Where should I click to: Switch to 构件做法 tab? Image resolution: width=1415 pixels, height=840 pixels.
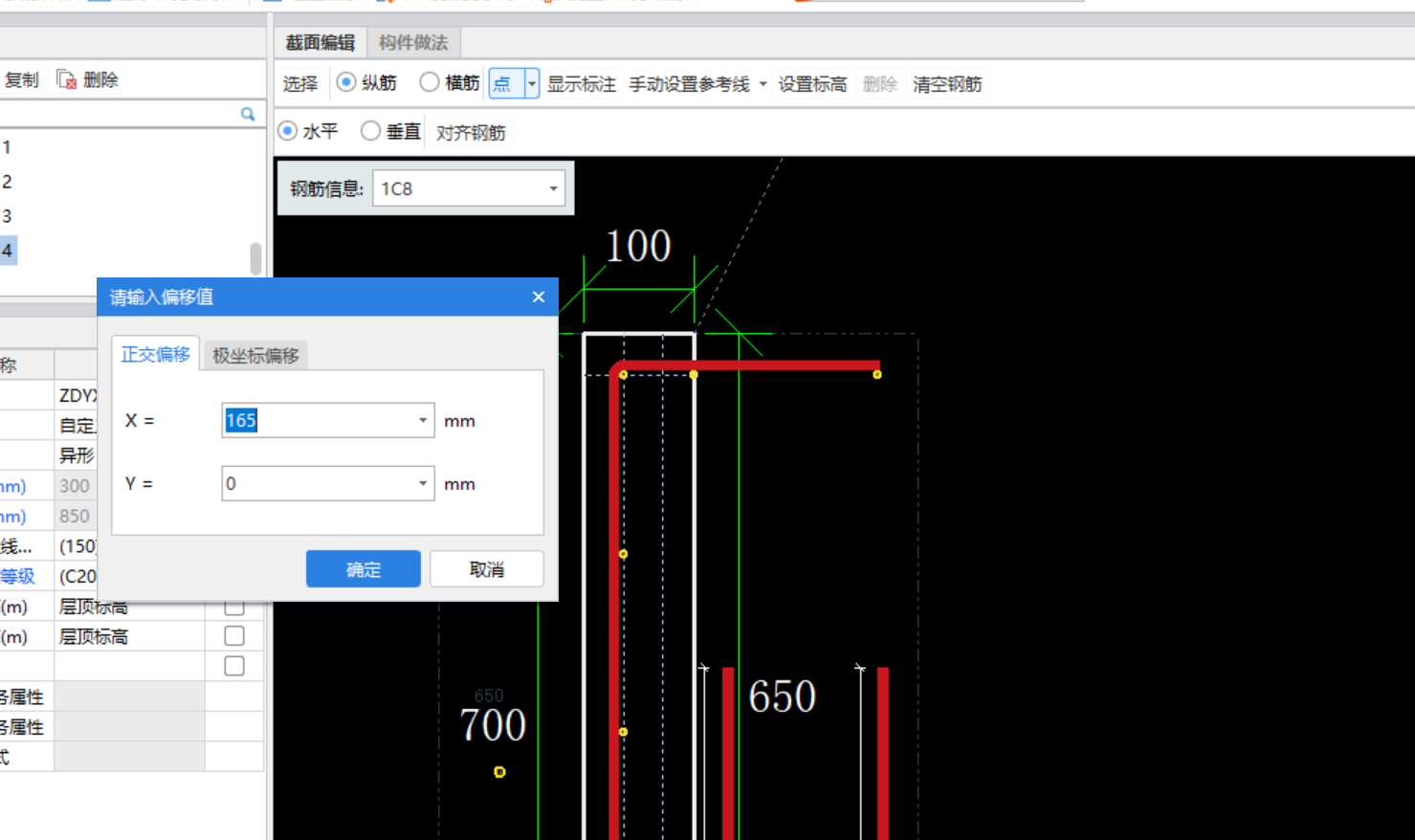[413, 43]
